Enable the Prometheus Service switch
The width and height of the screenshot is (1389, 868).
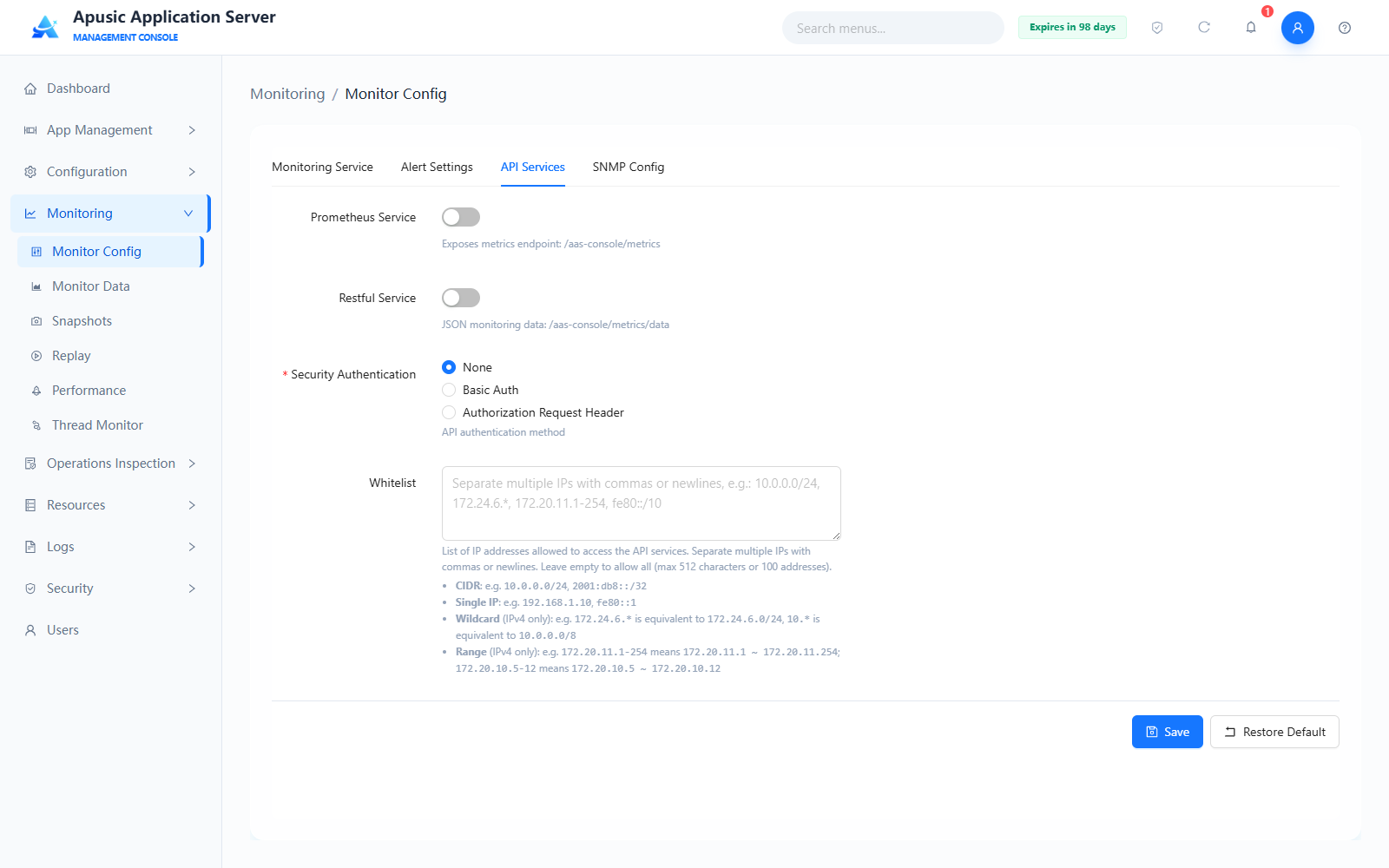point(461,217)
